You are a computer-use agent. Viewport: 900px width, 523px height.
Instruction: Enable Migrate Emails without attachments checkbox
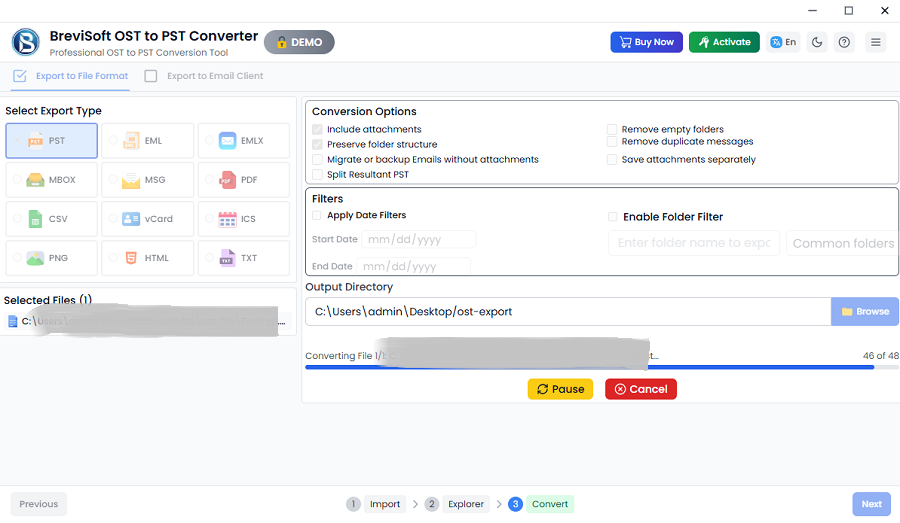pyautogui.click(x=317, y=159)
